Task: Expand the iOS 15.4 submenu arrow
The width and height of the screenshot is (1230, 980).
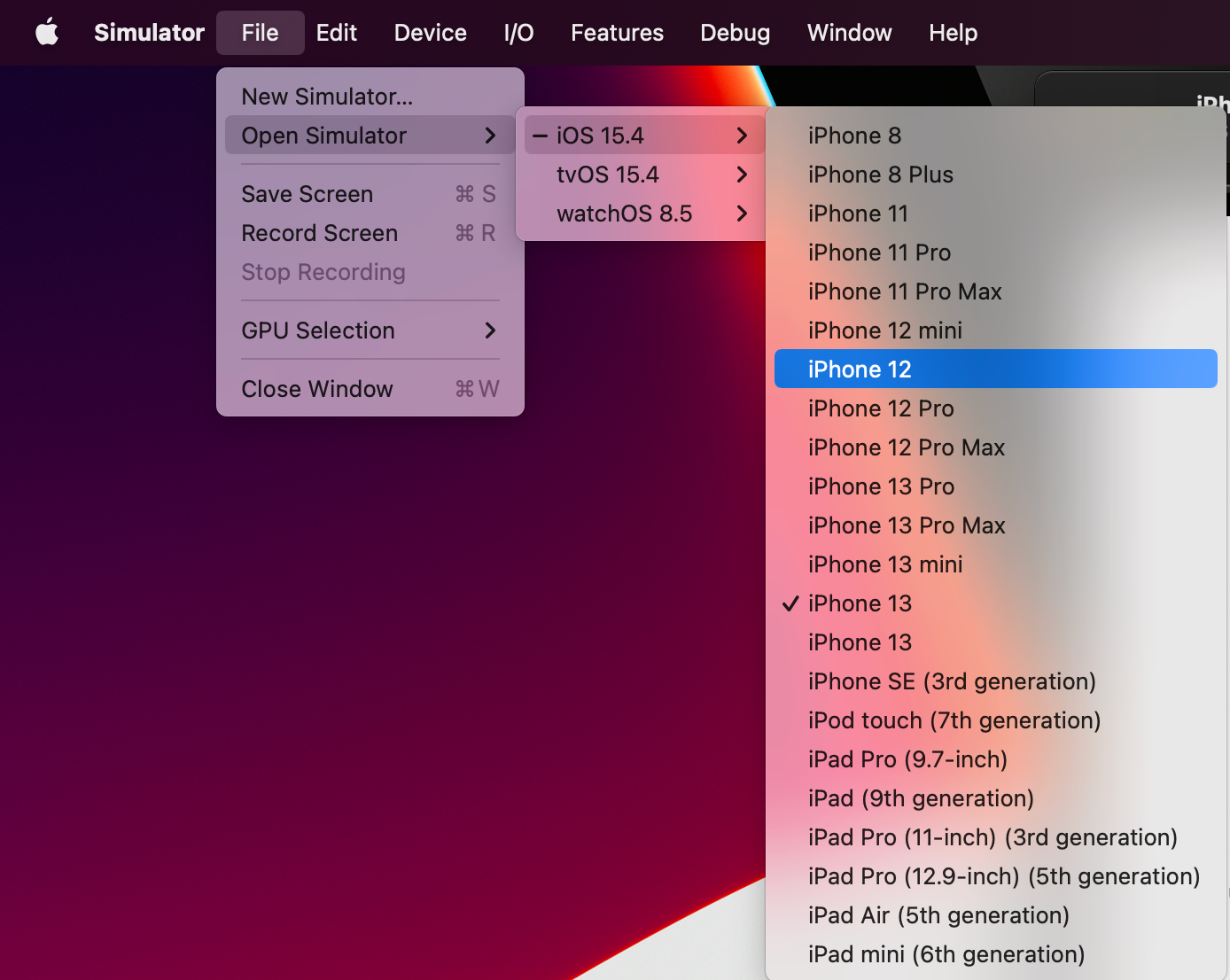Action: [x=742, y=135]
